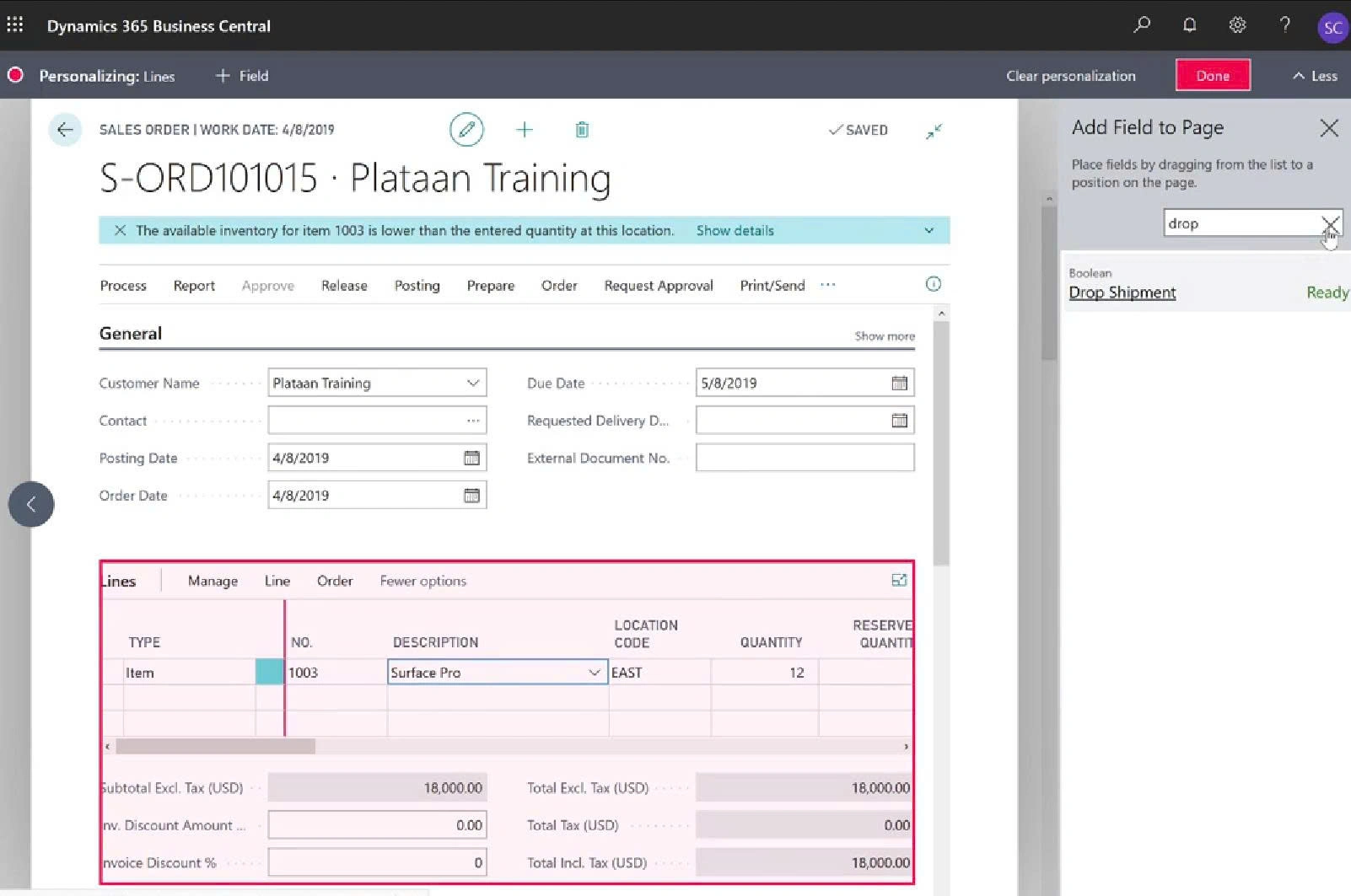Open the Description dropdown for Surface Pro

tap(595, 672)
